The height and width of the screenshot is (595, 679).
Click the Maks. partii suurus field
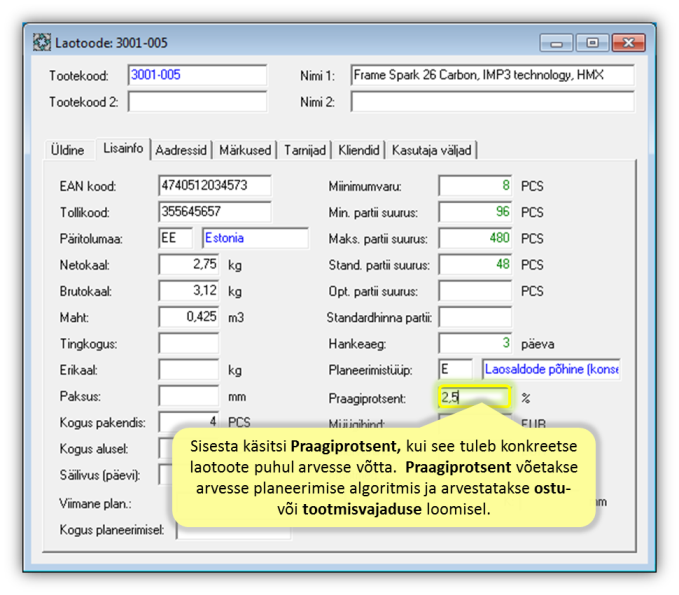pos(475,238)
